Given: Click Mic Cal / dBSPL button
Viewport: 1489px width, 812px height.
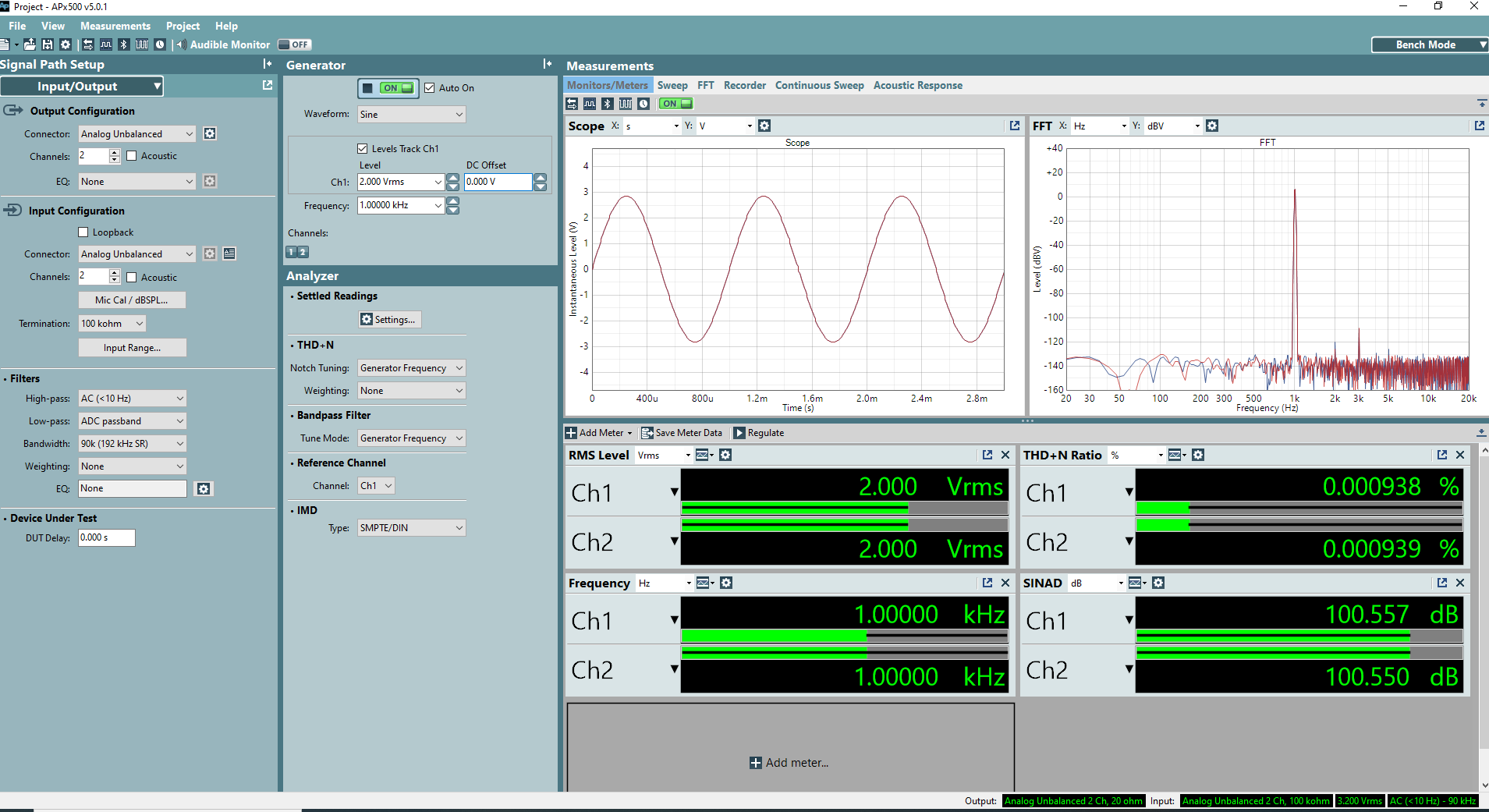Looking at the screenshot, I should pyautogui.click(x=132, y=300).
